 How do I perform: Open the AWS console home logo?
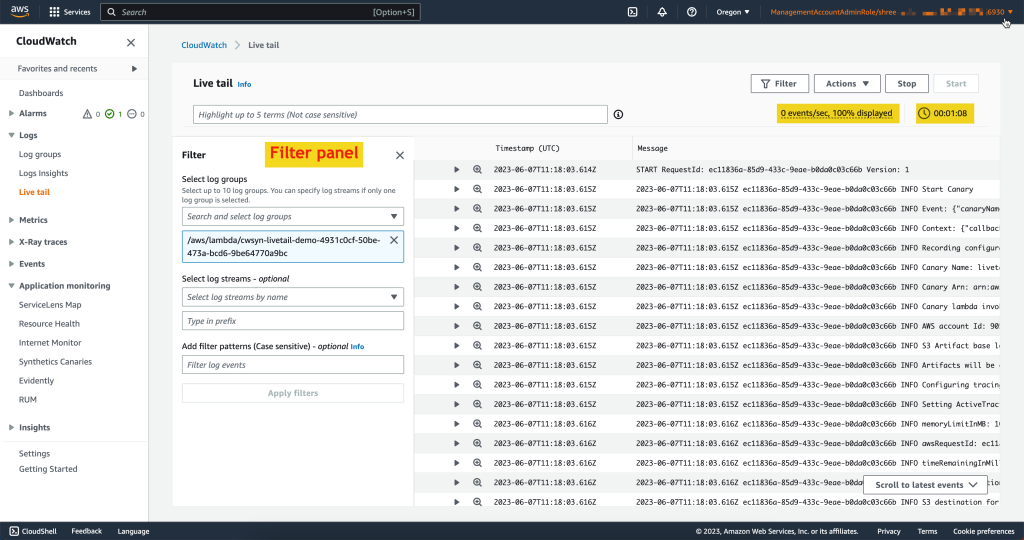20,11
